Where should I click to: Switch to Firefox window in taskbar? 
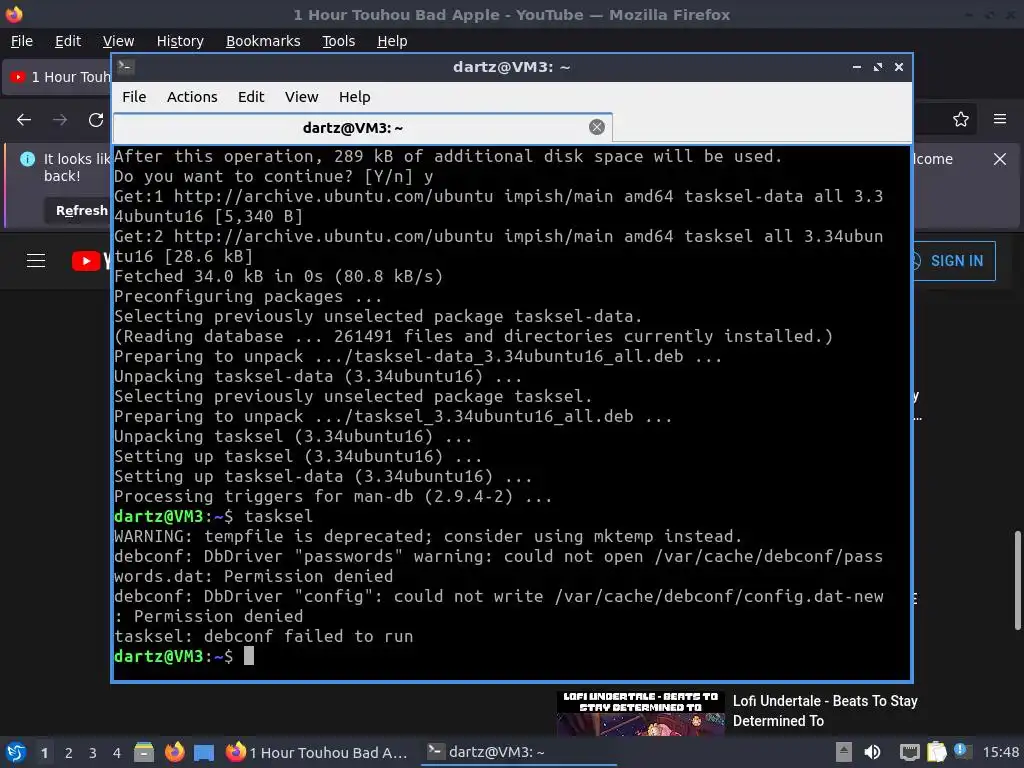coord(317,752)
